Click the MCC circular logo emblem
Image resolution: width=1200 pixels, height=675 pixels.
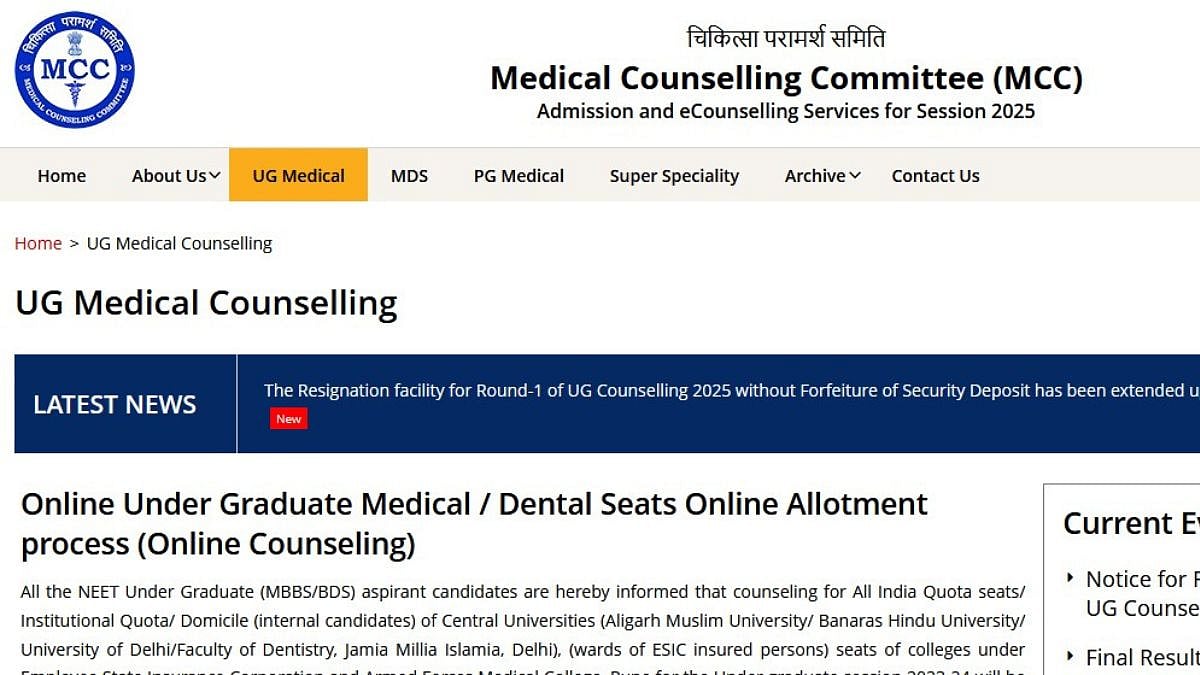click(x=74, y=69)
